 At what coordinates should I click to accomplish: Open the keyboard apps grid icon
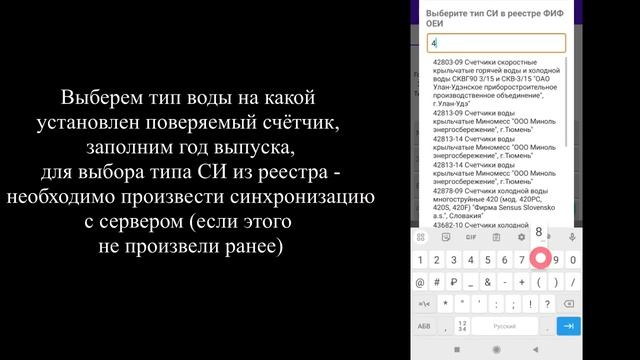[x=420, y=237]
